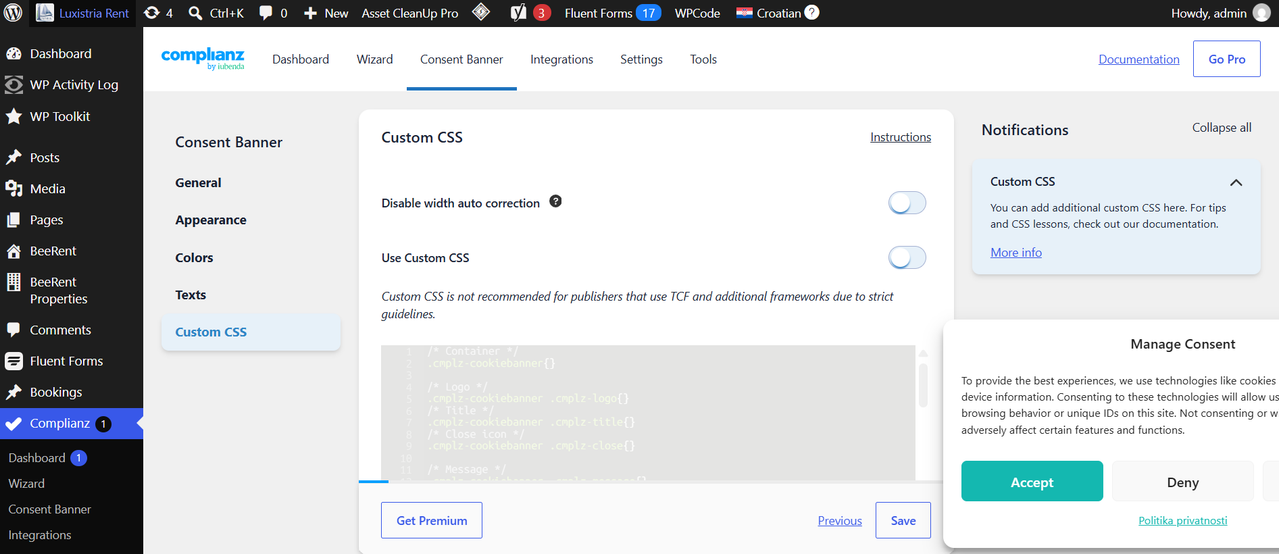
Task: Open Posts in sidebar
Action: pyautogui.click(x=71, y=157)
